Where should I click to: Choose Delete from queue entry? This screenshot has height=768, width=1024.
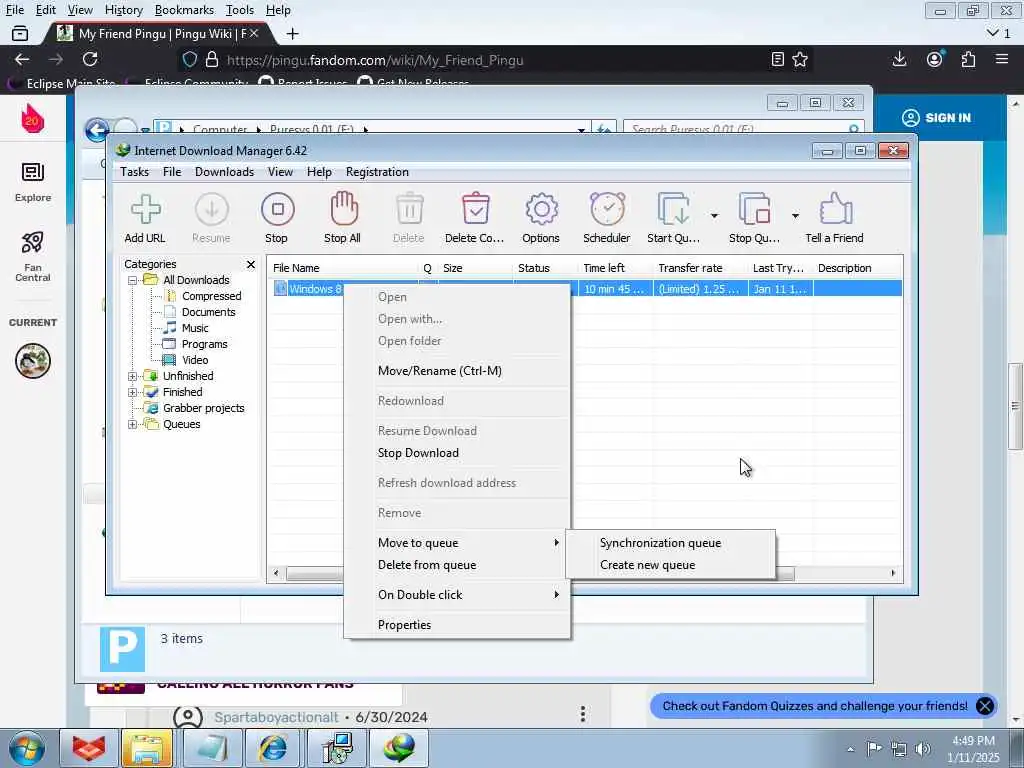457,565
